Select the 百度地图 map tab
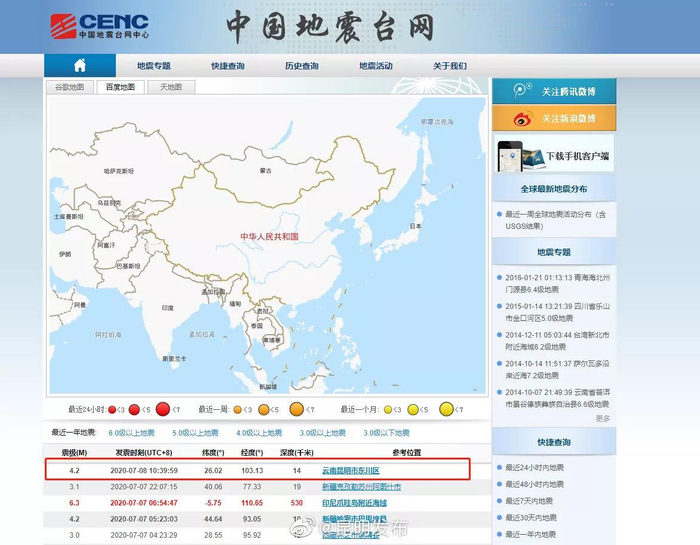Viewport: 700px width, 545px height. (x=121, y=87)
